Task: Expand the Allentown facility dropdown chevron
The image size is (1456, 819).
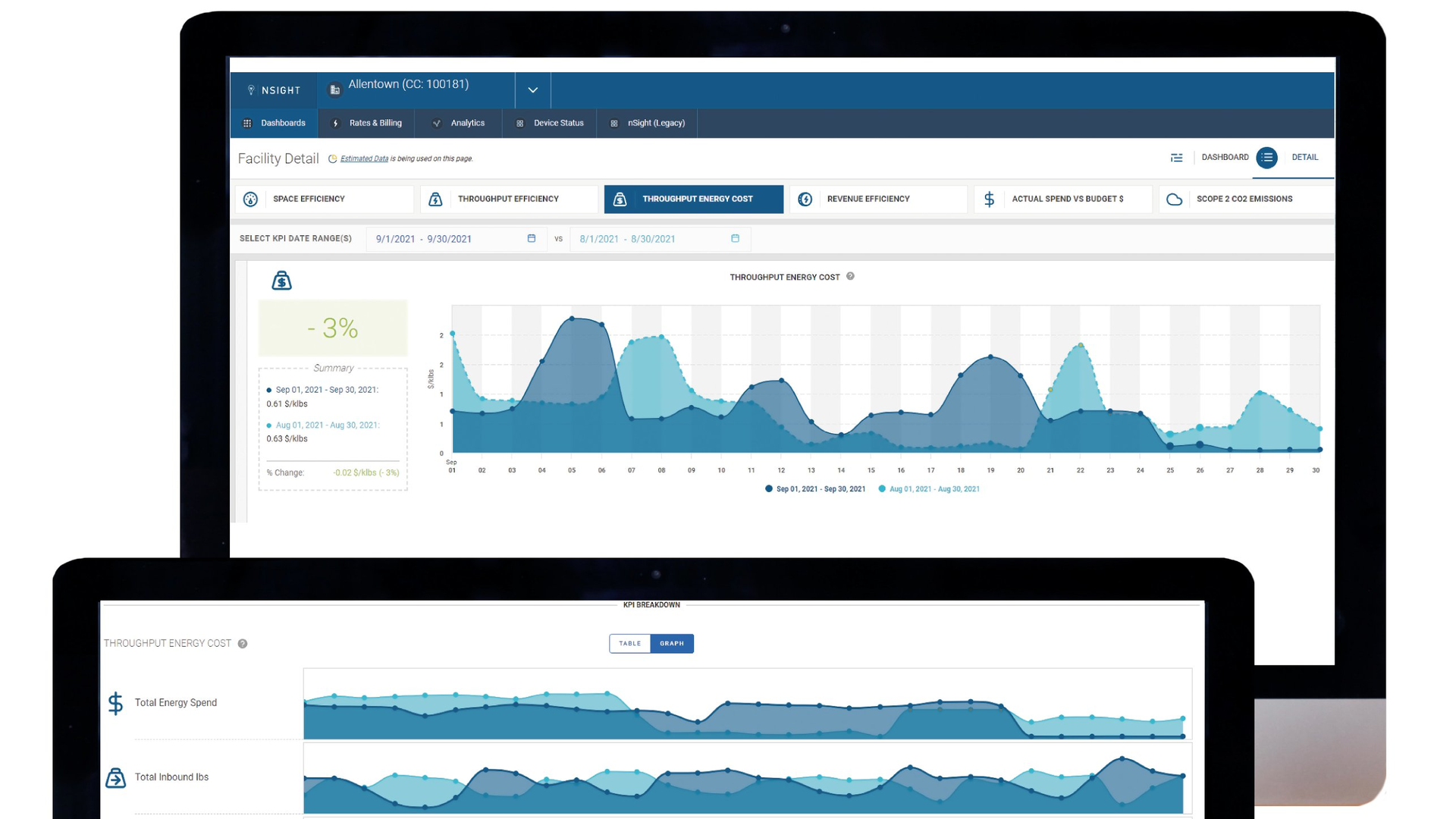Action: pyautogui.click(x=532, y=89)
